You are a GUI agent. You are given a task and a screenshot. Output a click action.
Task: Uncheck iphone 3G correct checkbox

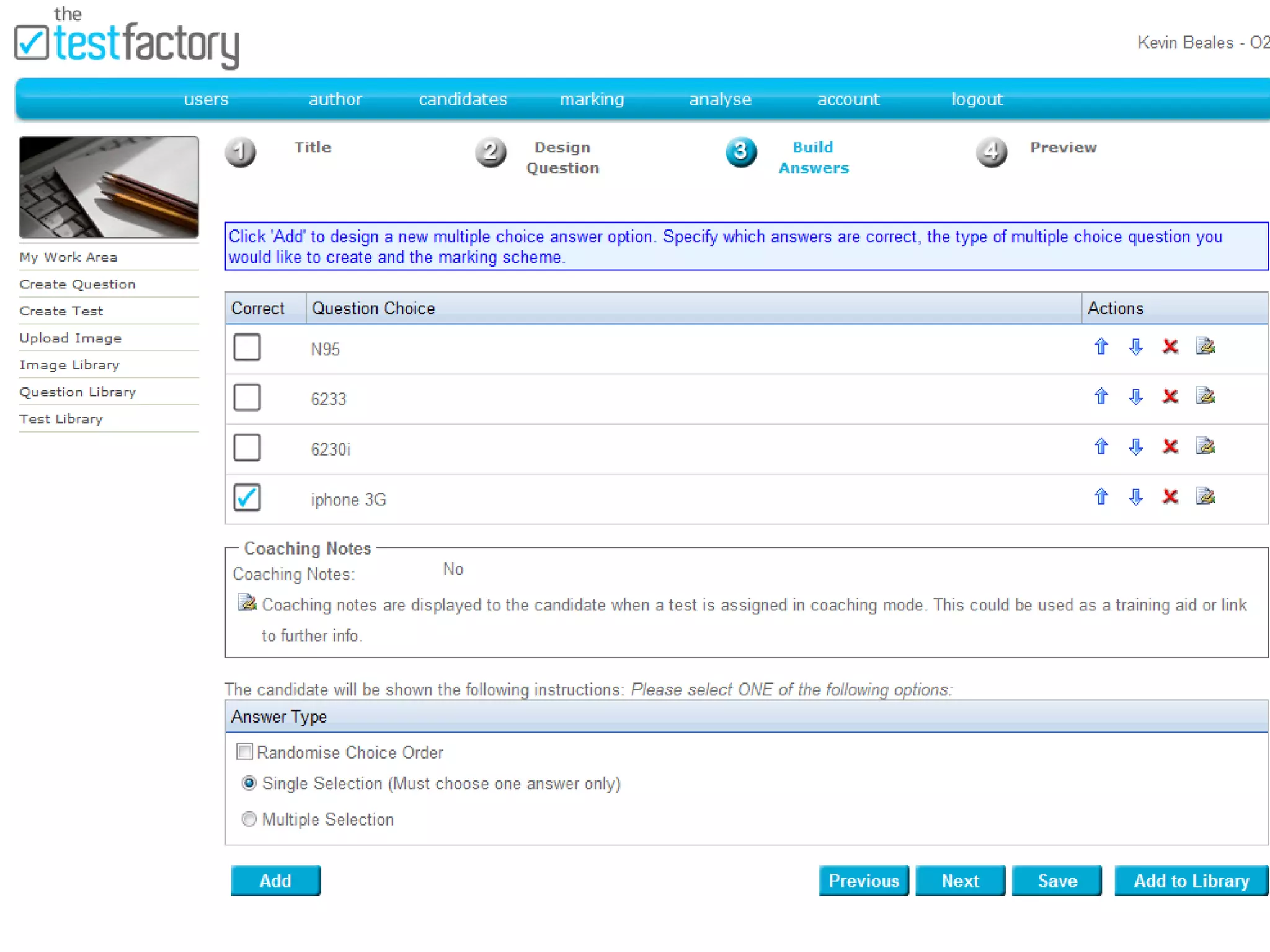coord(247,498)
